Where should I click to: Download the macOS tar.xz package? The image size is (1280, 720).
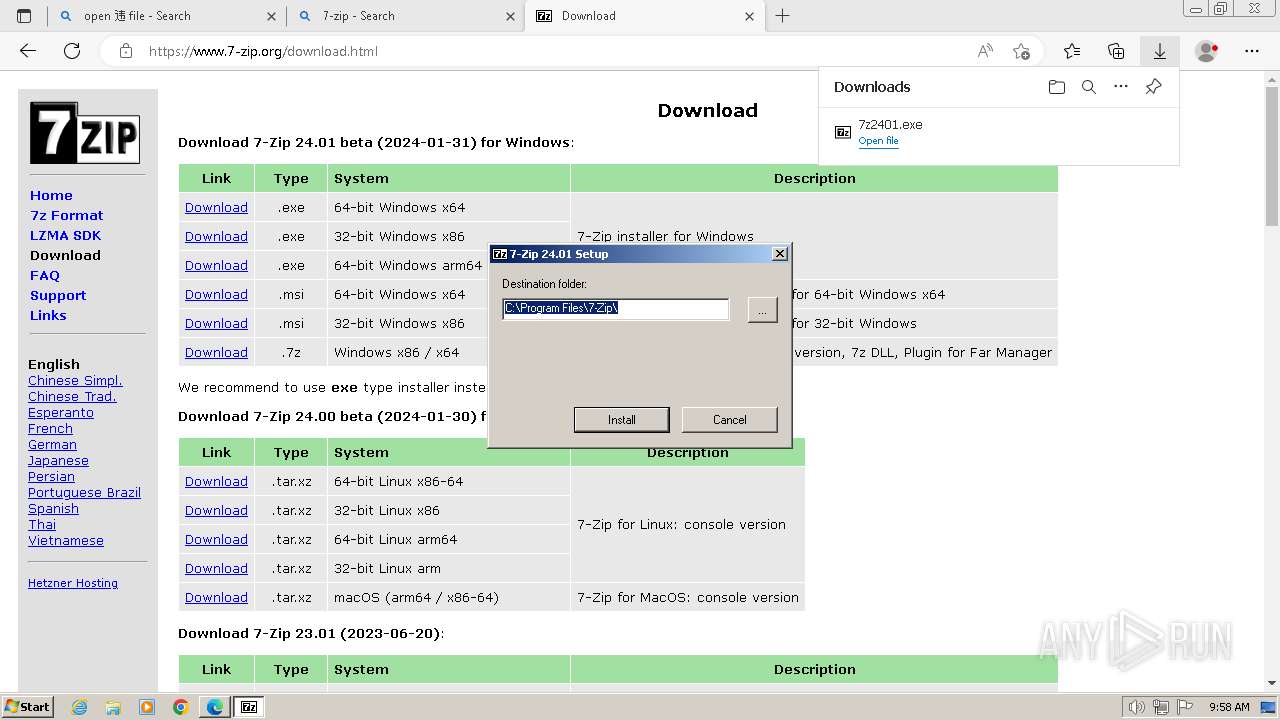click(216, 597)
